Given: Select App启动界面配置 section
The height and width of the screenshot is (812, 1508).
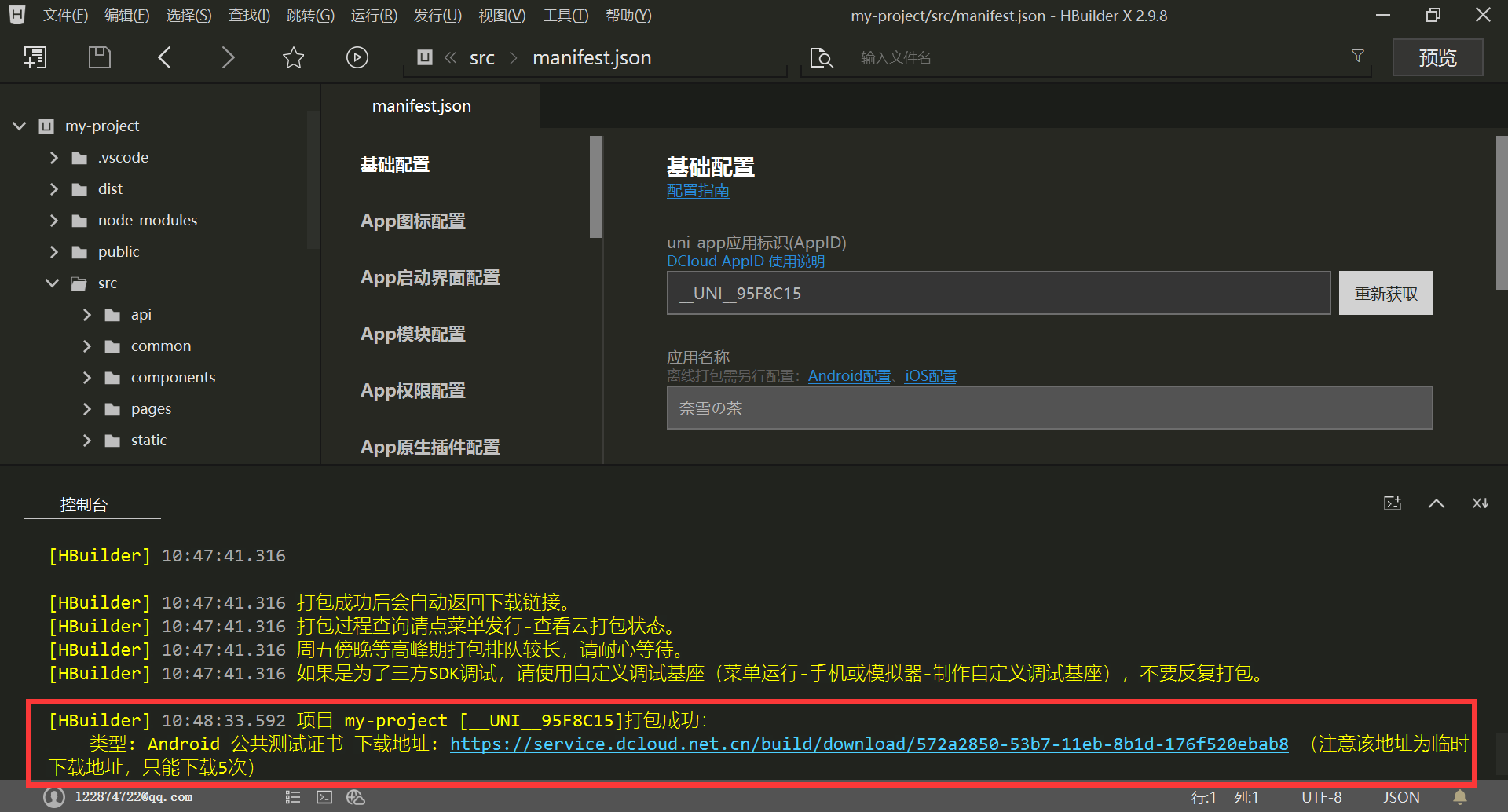Looking at the screenshot, I should [x=430, y=277].
